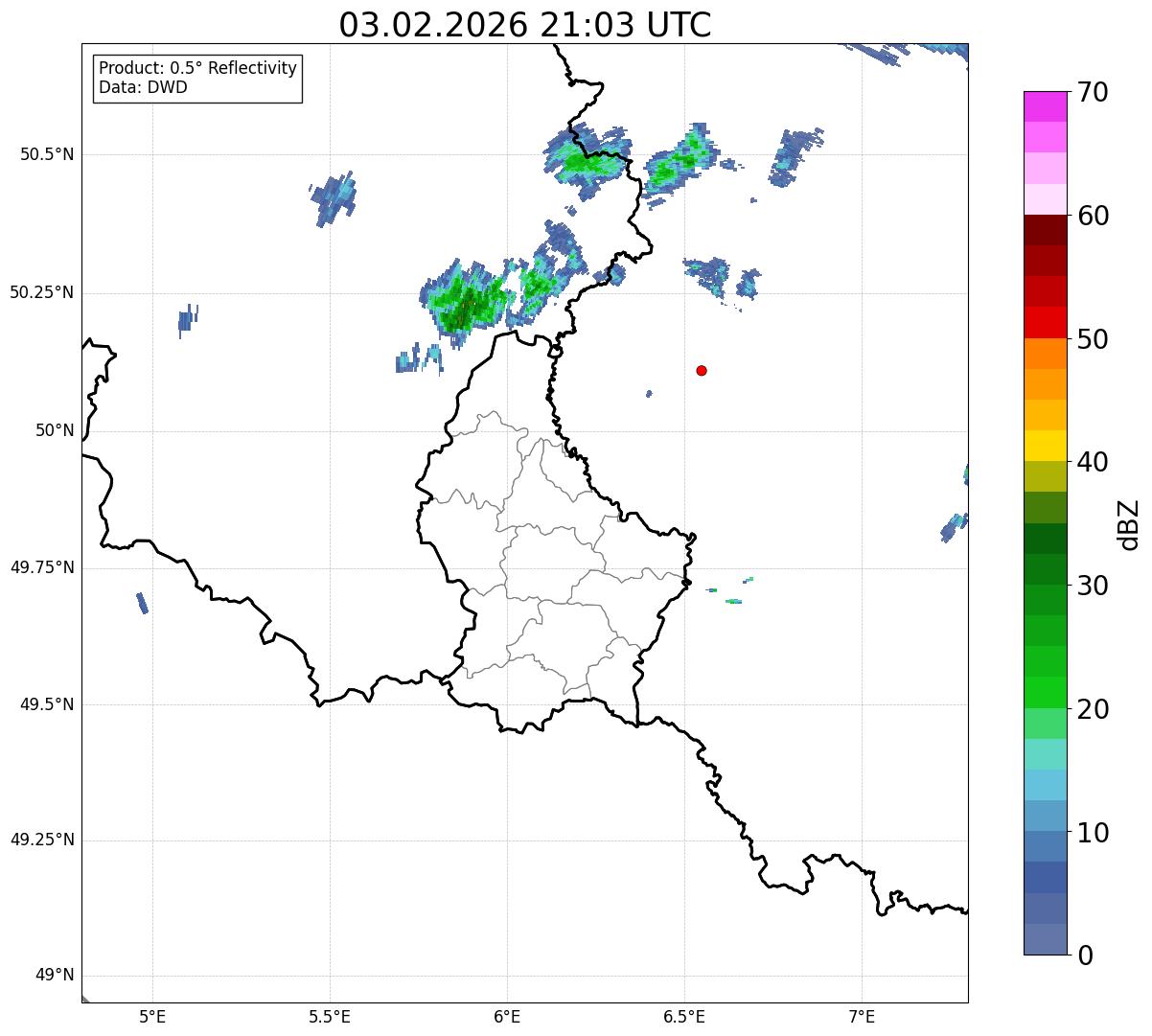1152x1036 pixels.
Task: Click the 49.5°N latitude label
Action: pos(46,704)
